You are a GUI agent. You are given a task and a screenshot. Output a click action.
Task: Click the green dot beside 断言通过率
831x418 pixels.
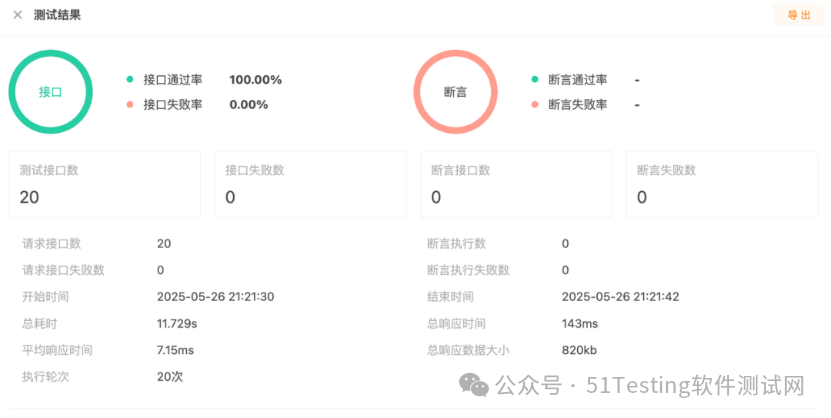point(535,79)
